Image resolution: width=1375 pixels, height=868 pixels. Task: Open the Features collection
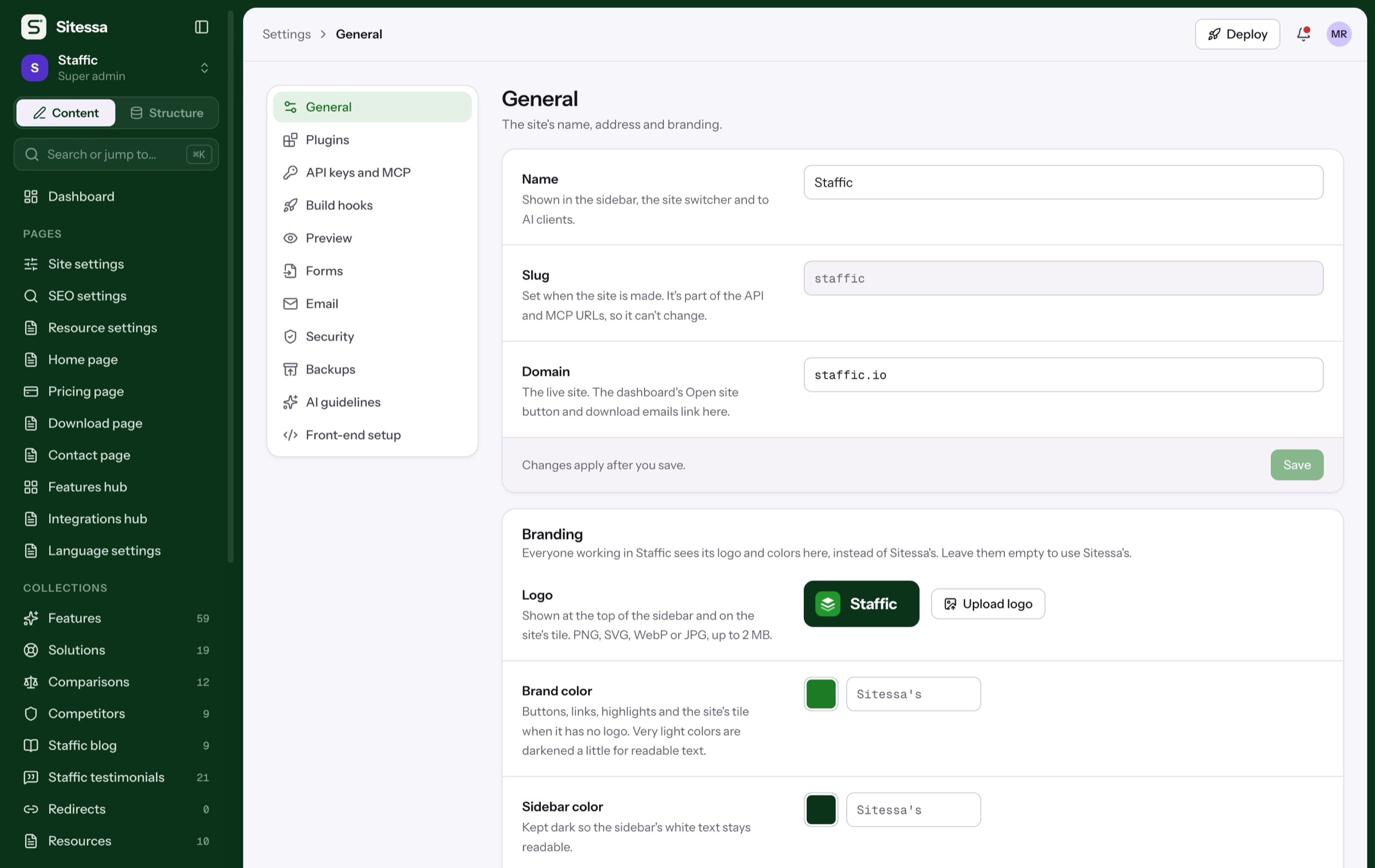tap(116, 618)
